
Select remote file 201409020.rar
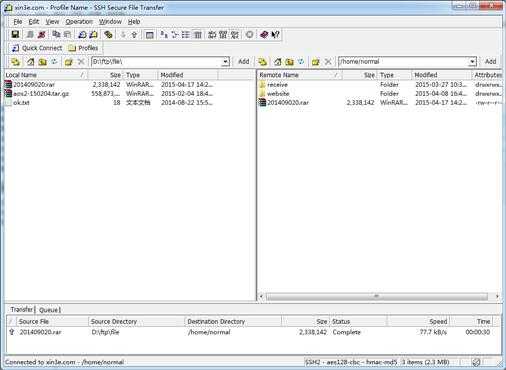tap(288, 103)
